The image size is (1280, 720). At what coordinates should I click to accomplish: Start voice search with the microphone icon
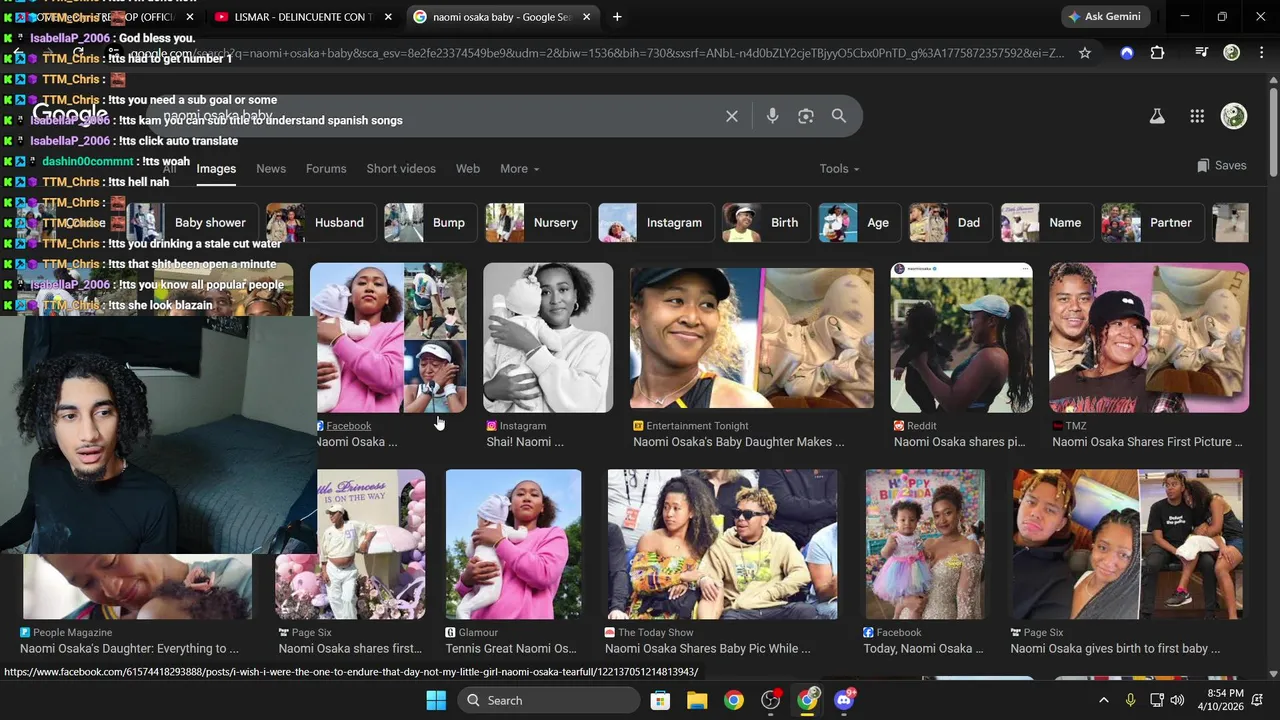772,116
